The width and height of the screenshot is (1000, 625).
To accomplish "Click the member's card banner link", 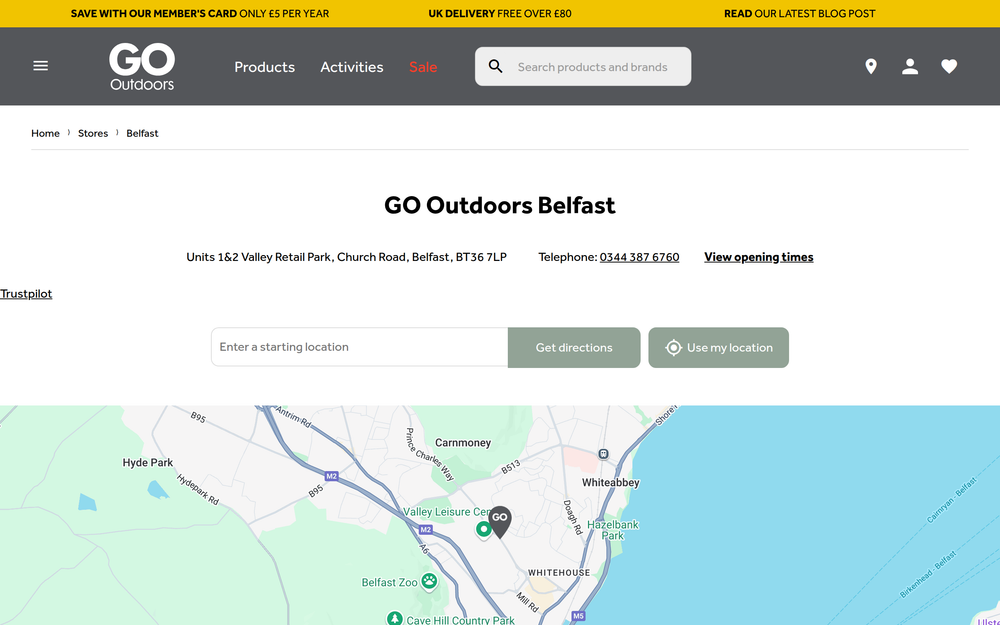I will [200, 13].
